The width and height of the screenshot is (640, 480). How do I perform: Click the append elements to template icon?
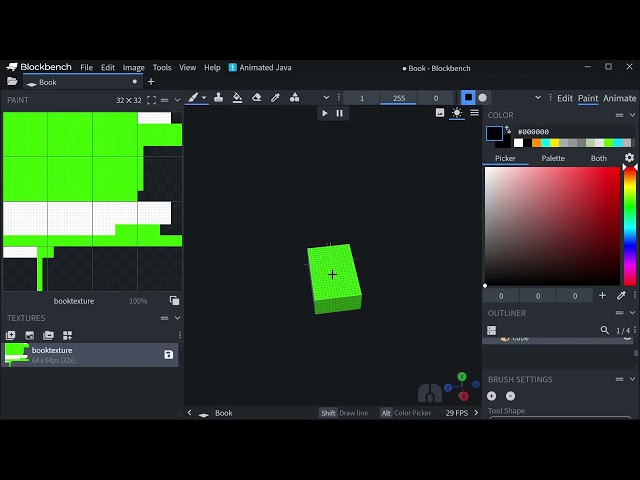coord(67,336)
